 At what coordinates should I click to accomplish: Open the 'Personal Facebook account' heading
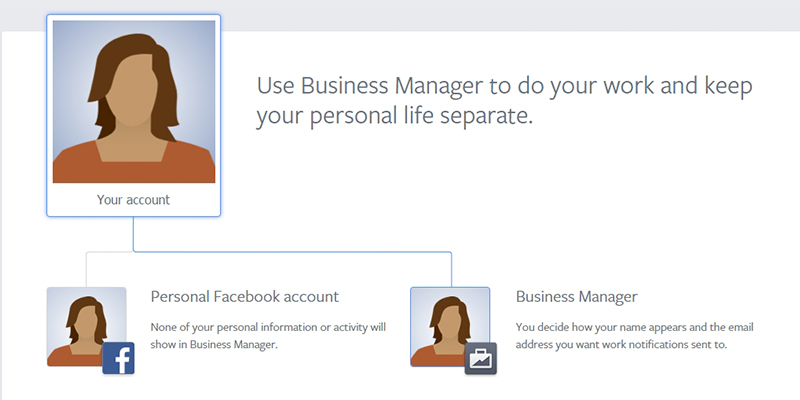coord(244,296)
